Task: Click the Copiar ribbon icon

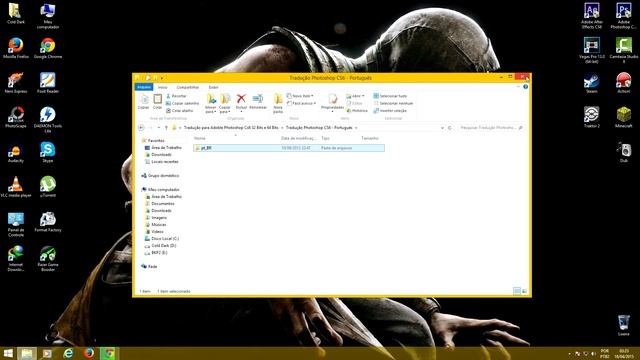Action: pos(143,101)
